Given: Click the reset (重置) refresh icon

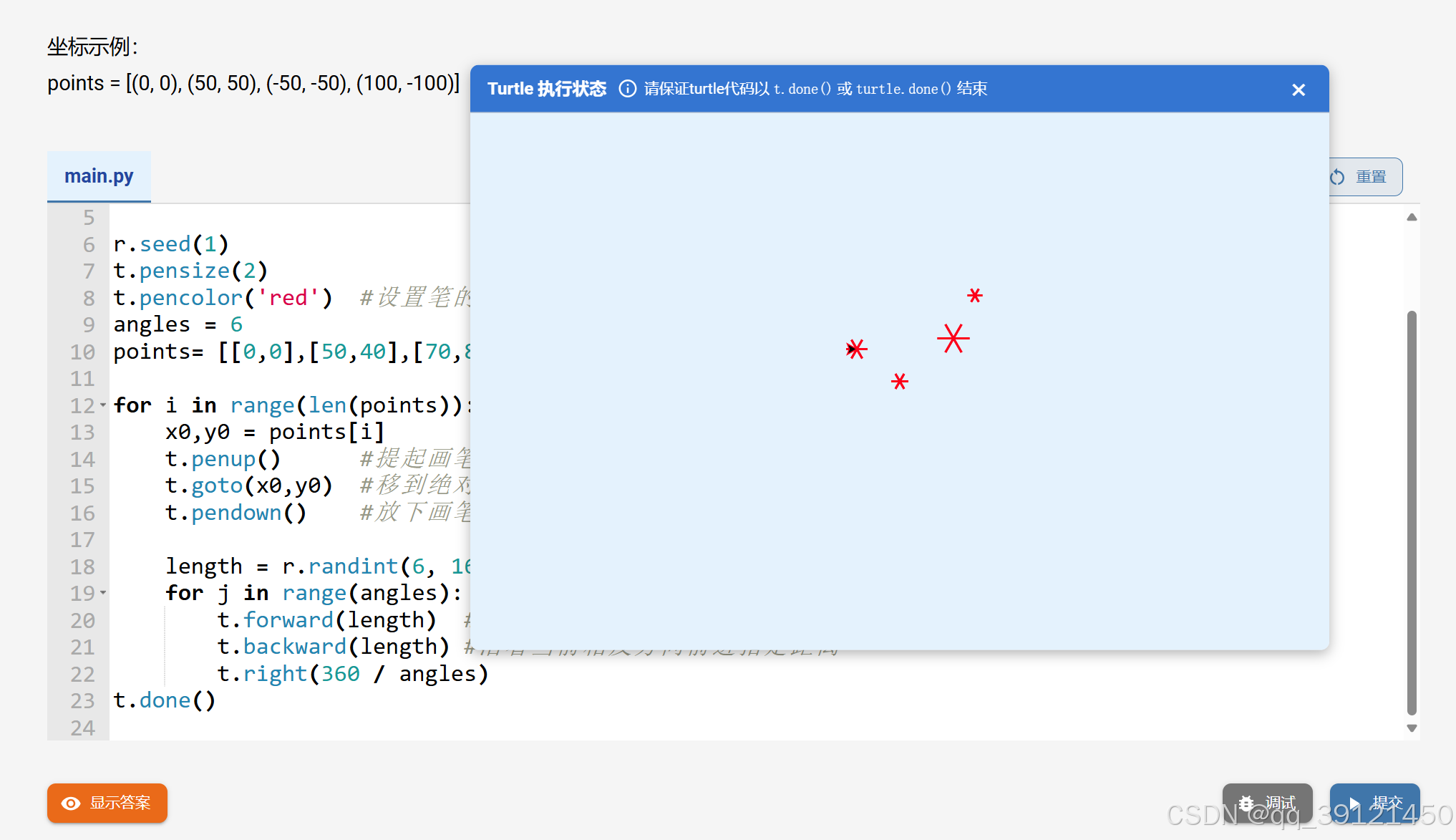Looking at the screenshot, I should [x=1336, y=177].
